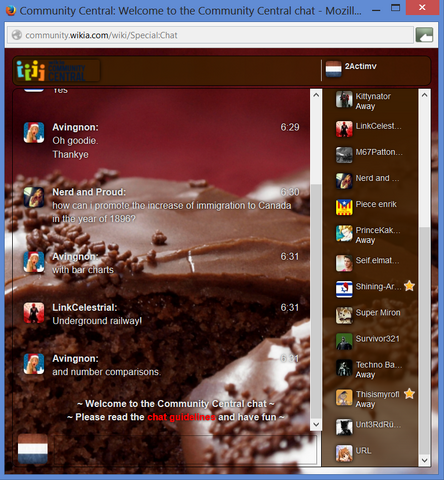Click "Nerd and Proud:" name in chat
Image resolution: width=444 pixels, height=480 pixels.
coord(89,192)
